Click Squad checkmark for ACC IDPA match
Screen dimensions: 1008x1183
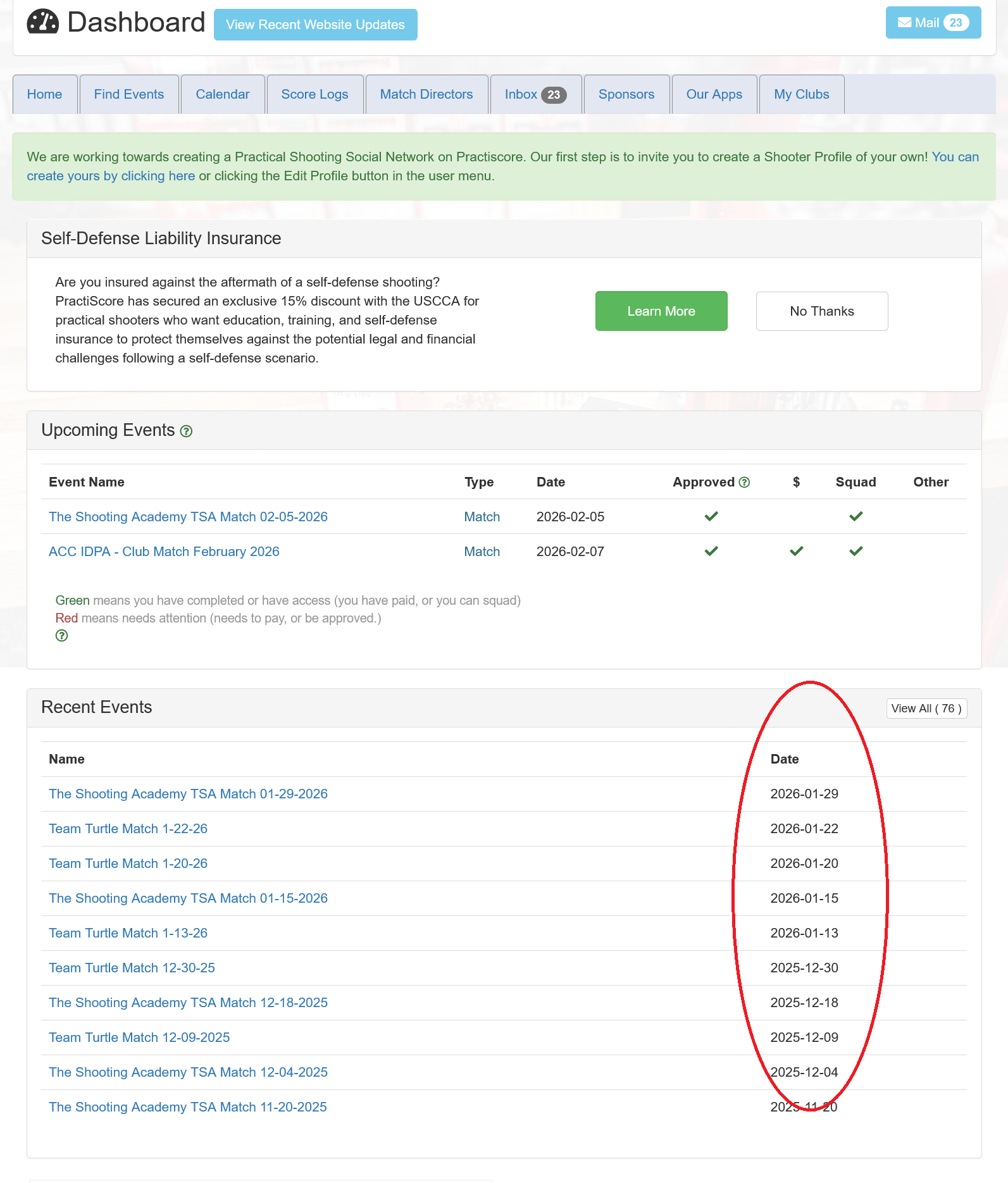(x=856, y=552)
